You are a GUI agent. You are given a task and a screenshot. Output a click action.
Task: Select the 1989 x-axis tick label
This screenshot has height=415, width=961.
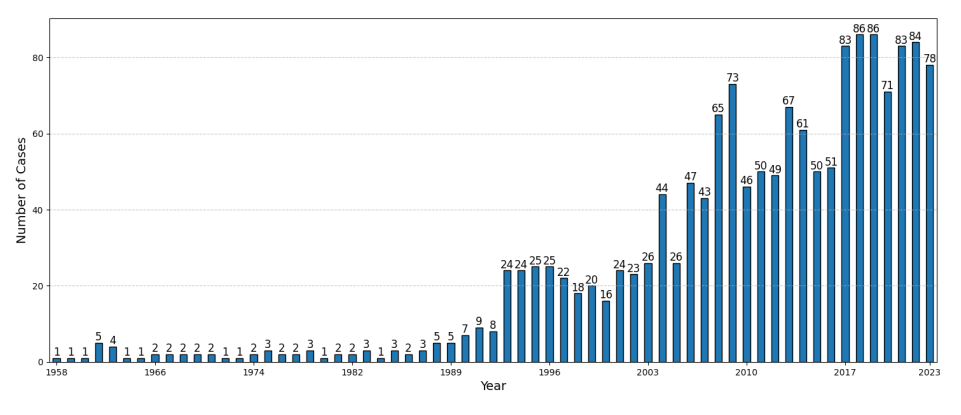point(451,372)
